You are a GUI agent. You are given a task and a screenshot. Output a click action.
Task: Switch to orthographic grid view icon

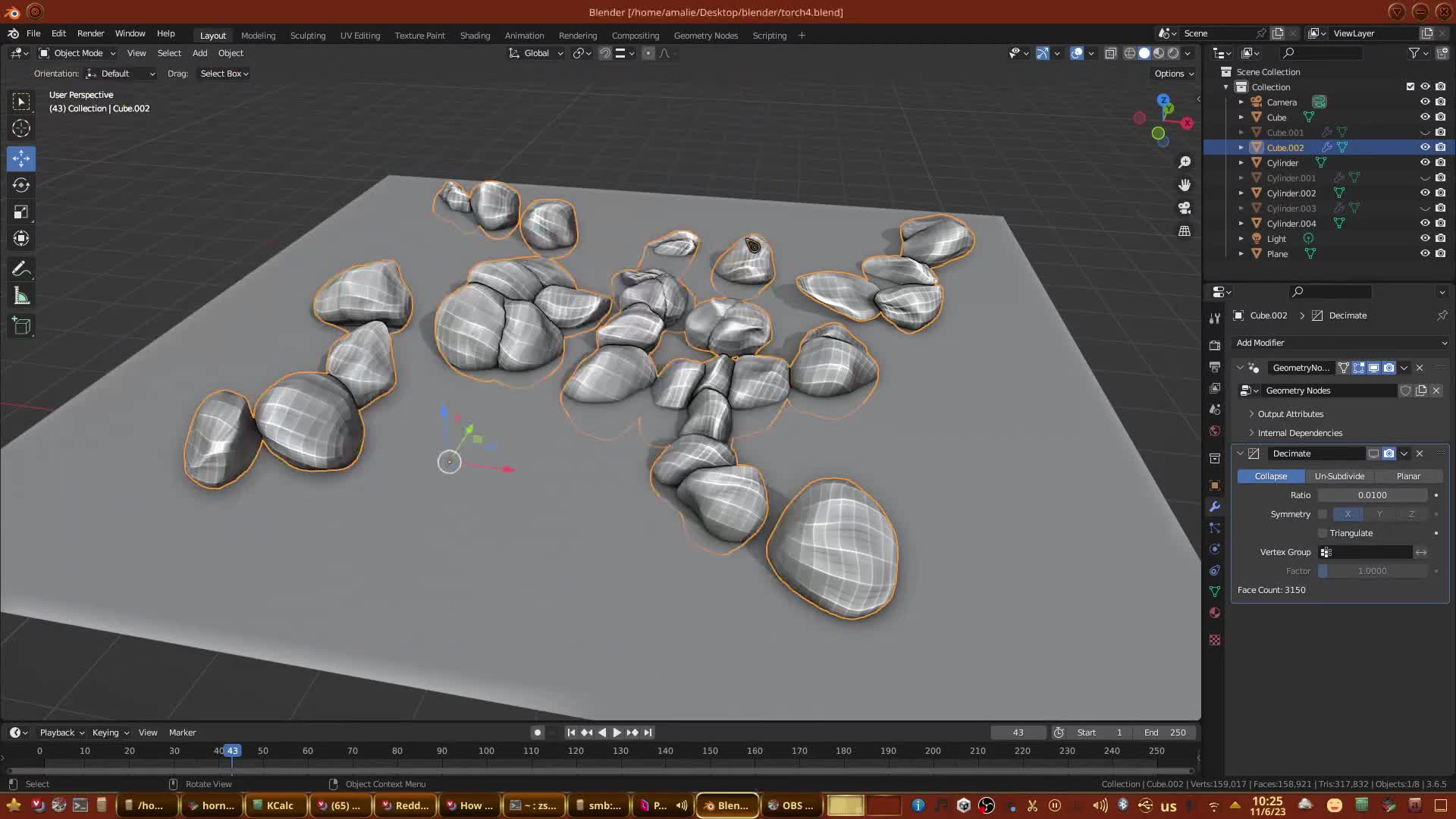tap(1185, 231)
